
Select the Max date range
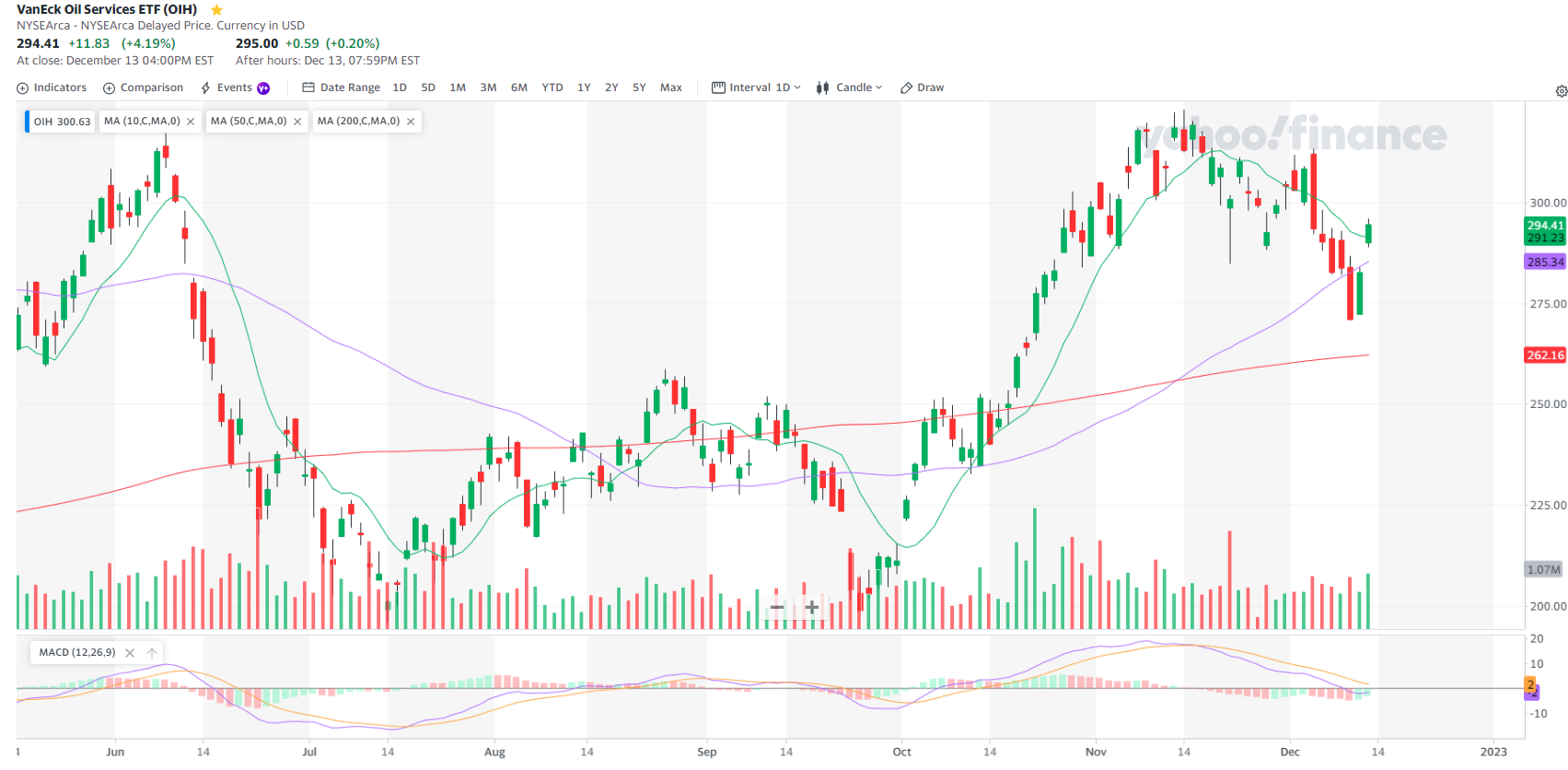[x=671, y=87]
